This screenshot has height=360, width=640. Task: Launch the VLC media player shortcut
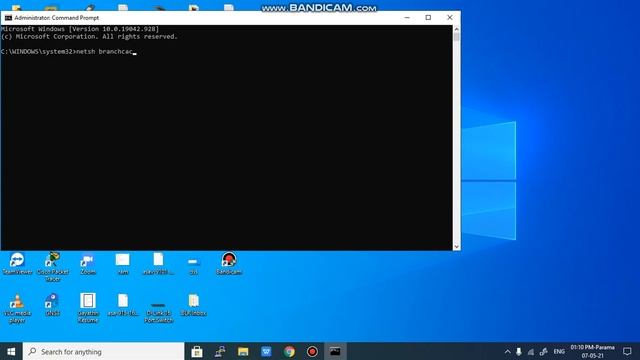[x=17, y=308]
